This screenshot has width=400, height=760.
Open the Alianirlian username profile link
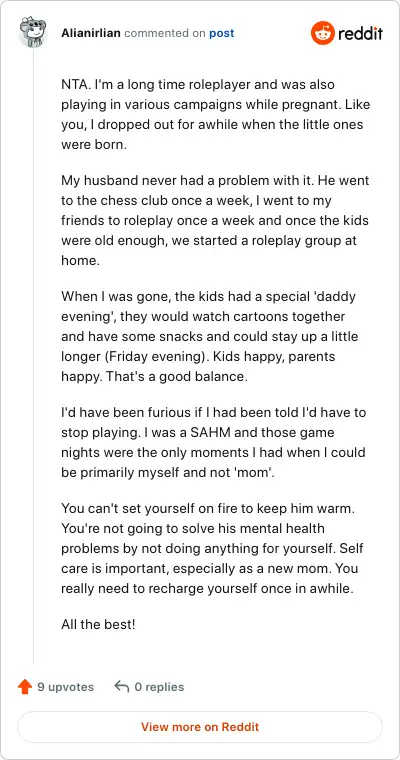click(x=91, y=33)
